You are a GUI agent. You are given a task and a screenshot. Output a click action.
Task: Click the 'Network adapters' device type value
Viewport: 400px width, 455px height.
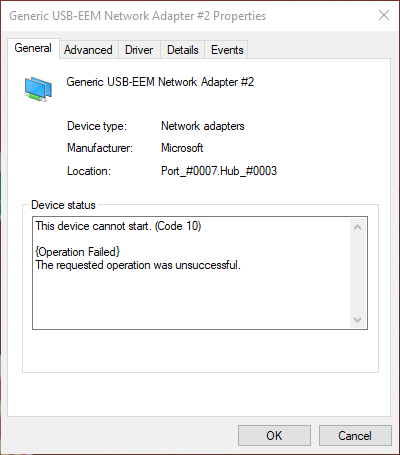203,126
